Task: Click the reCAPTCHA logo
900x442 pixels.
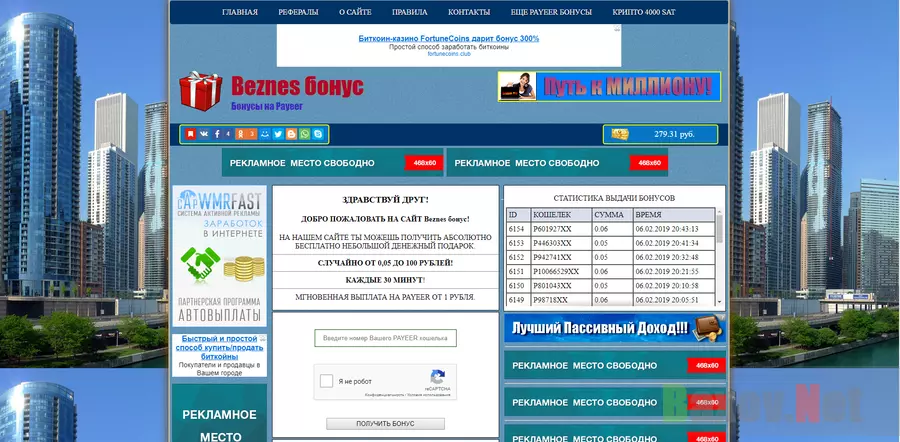Action: (437, 378)
